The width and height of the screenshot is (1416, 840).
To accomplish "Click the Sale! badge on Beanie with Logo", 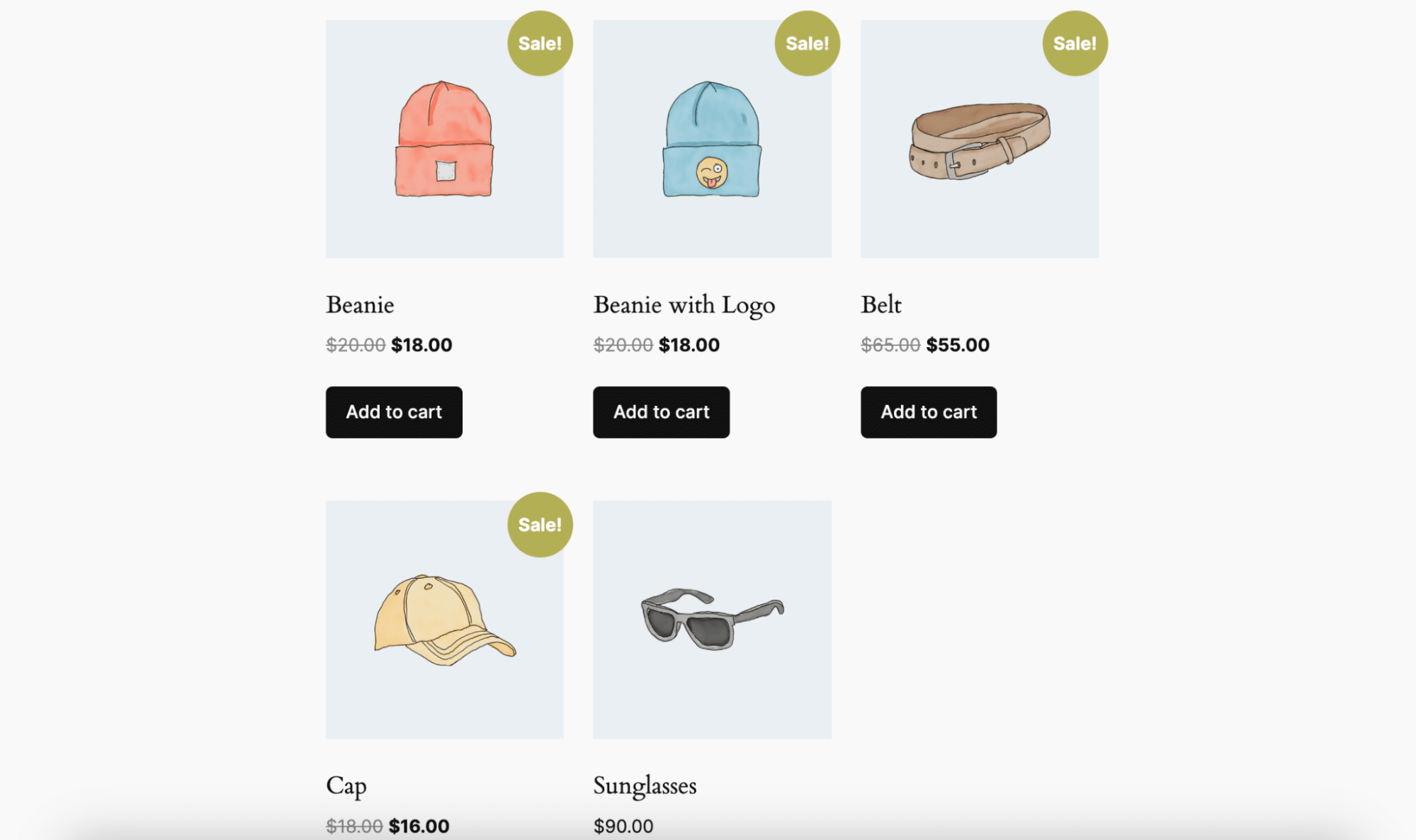I will coord(807,43).
